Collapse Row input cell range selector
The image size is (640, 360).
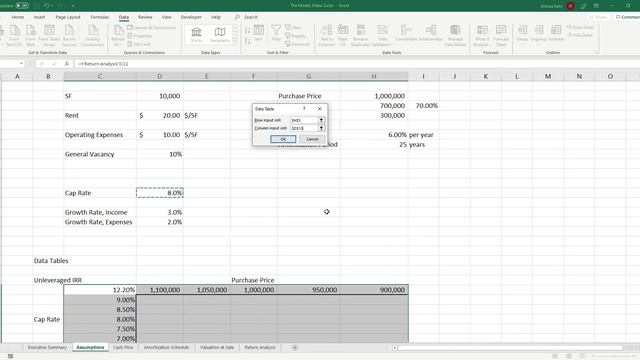[322, 120]
